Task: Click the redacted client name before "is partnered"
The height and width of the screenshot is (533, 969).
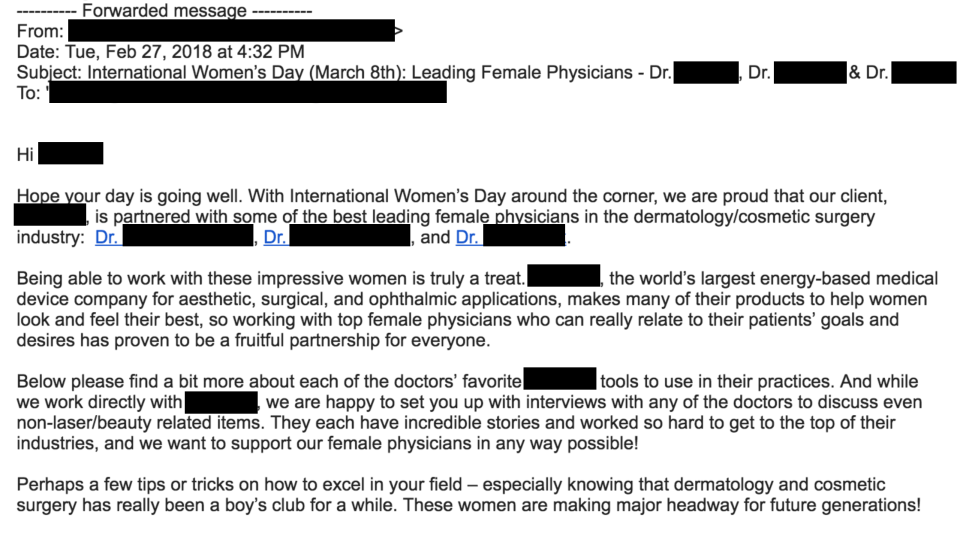Action: 50,217
